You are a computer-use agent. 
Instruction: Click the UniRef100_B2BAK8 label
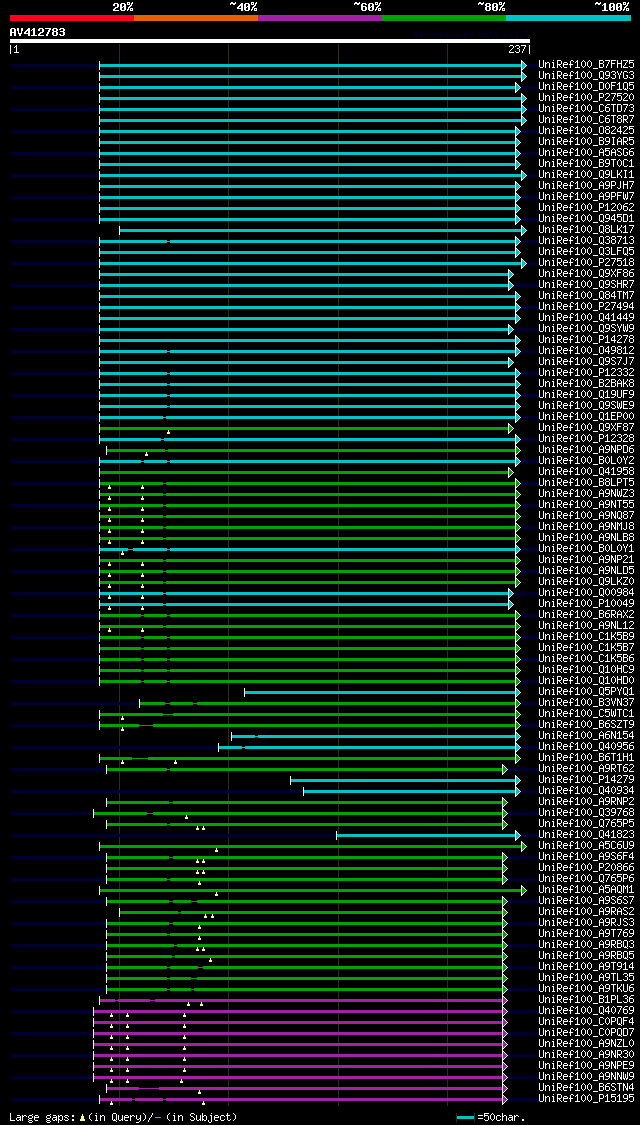(586, 384)
